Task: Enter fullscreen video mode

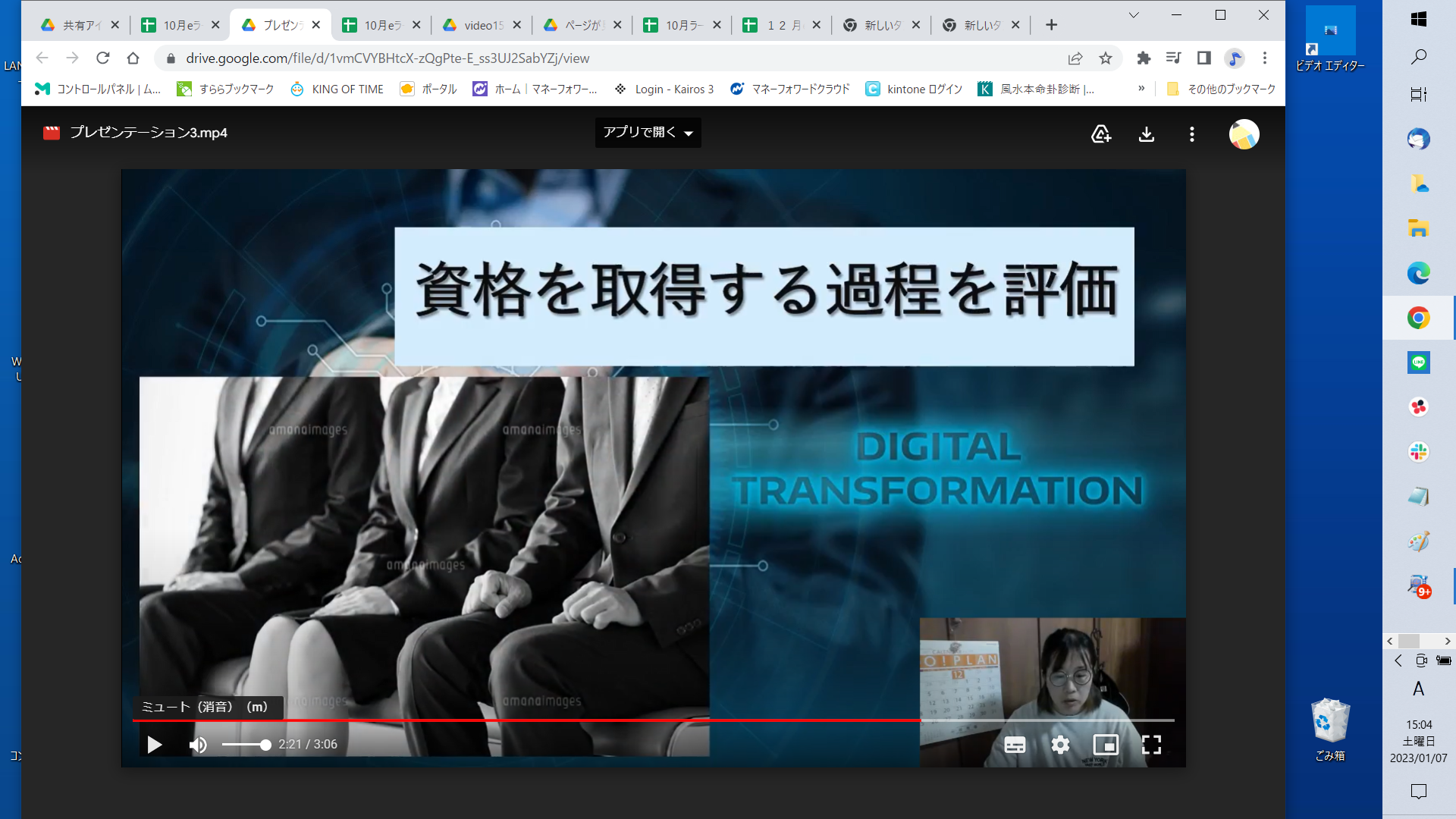Action: (x=1151, y=745)
